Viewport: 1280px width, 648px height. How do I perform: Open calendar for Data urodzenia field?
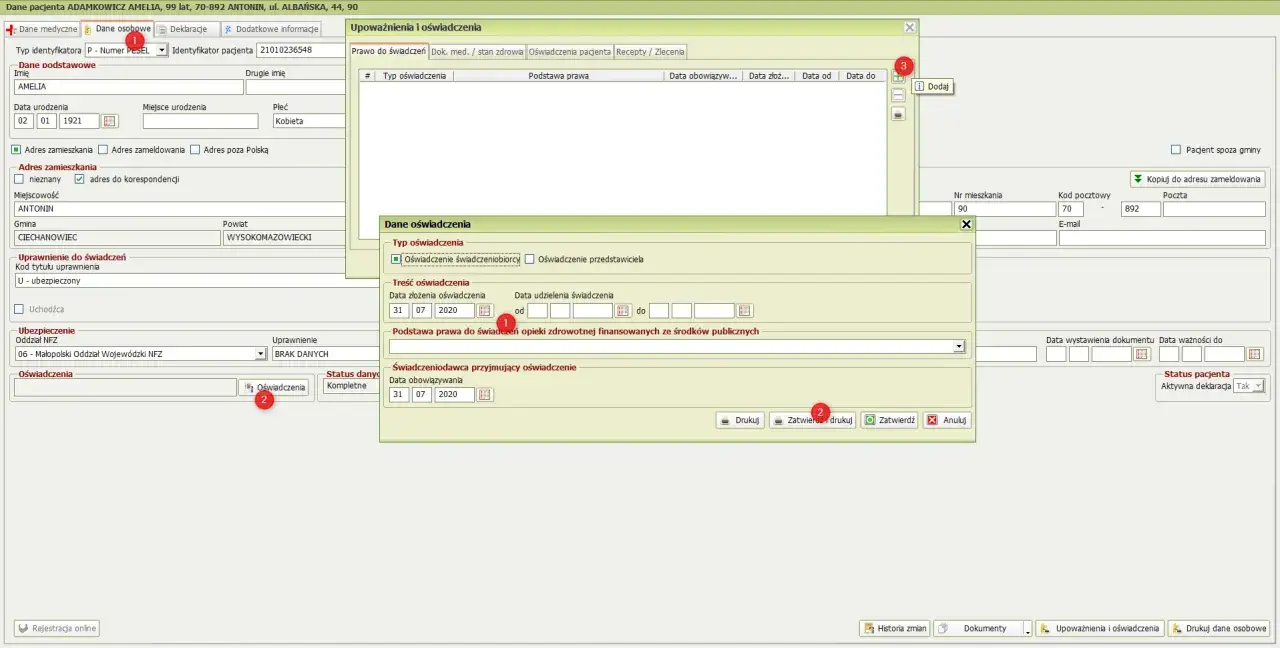(110, 121)
